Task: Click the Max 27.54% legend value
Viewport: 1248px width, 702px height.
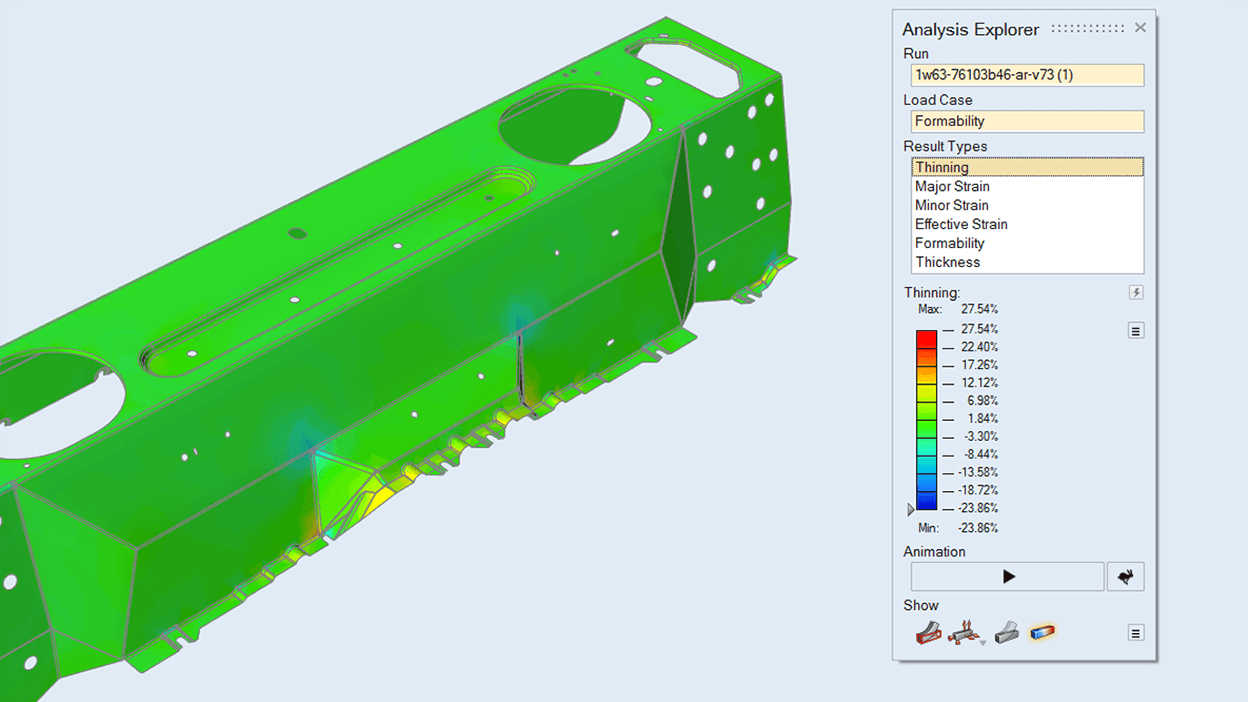Action: click(979, 309)
